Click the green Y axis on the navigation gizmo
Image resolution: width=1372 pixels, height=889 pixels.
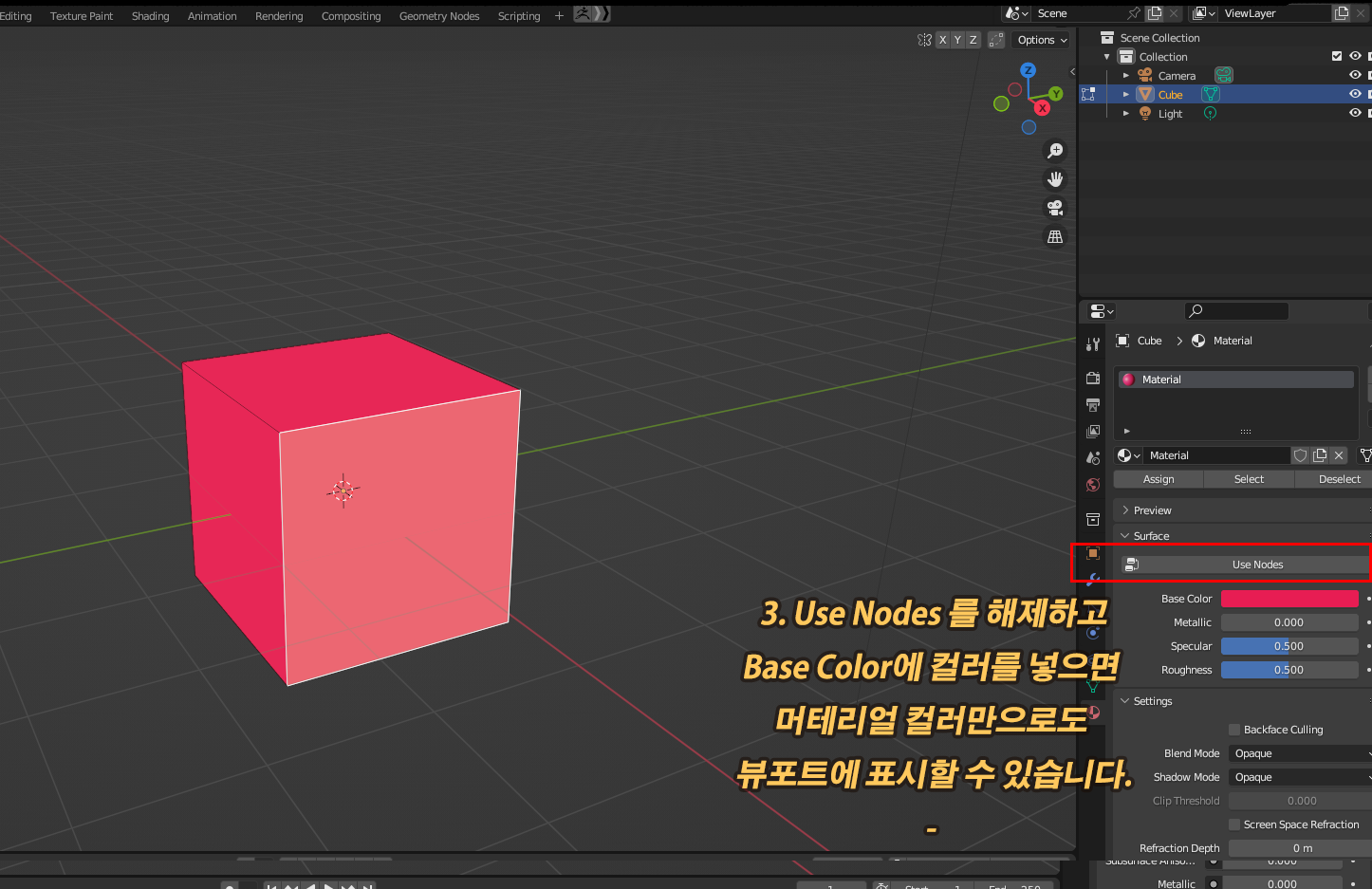click(1056, 94)
